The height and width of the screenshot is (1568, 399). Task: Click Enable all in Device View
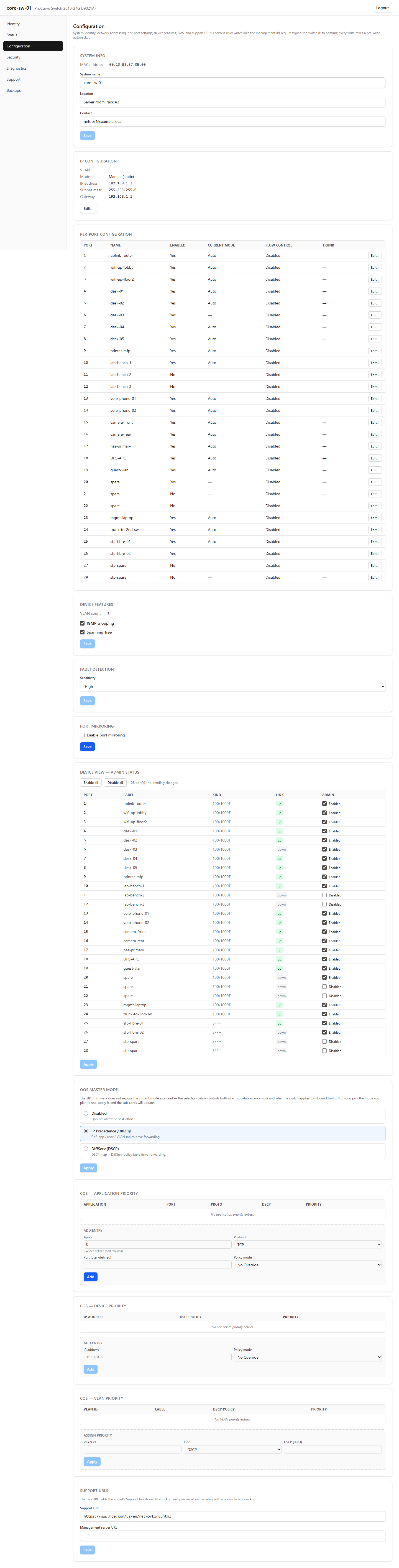[91, 783]
